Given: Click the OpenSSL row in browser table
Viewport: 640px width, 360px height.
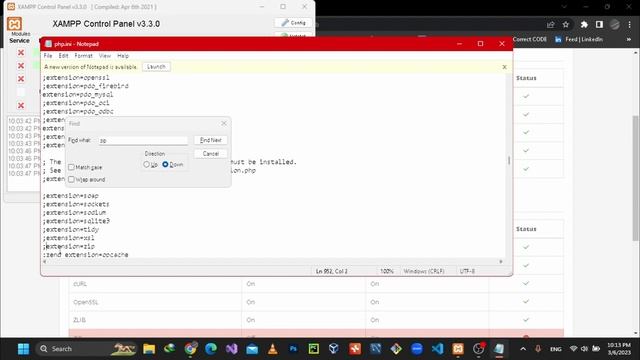Looking at the screenshot, I should point(316,302).
